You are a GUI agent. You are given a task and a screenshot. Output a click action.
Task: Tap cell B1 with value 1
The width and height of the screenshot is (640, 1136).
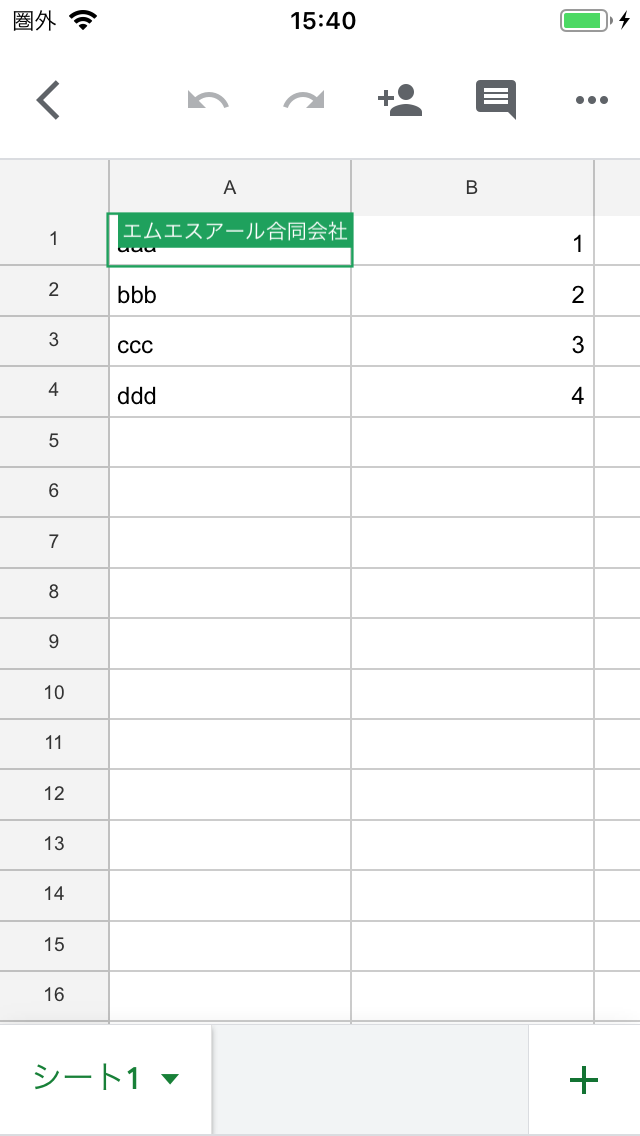[x=472, y=244]
